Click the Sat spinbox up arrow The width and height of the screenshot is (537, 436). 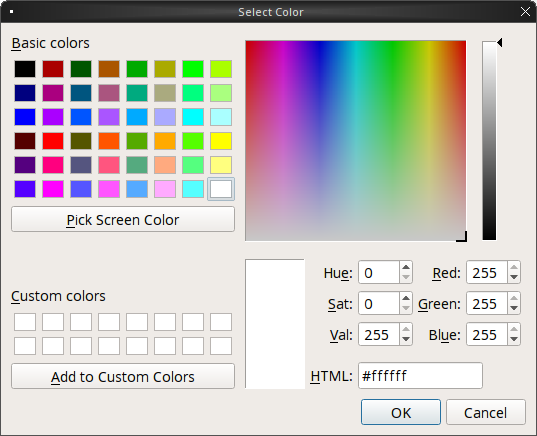(406, 298)
